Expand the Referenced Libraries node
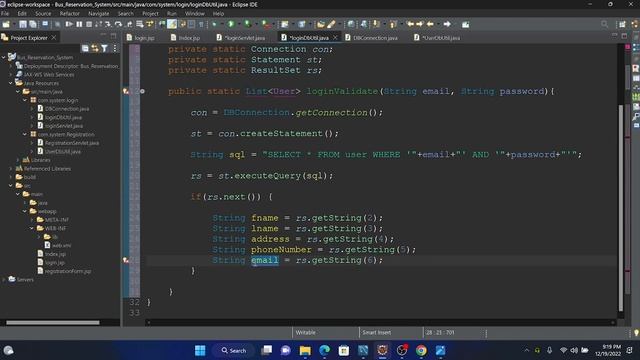The image size is (640, 360). (x=11, y=169)
